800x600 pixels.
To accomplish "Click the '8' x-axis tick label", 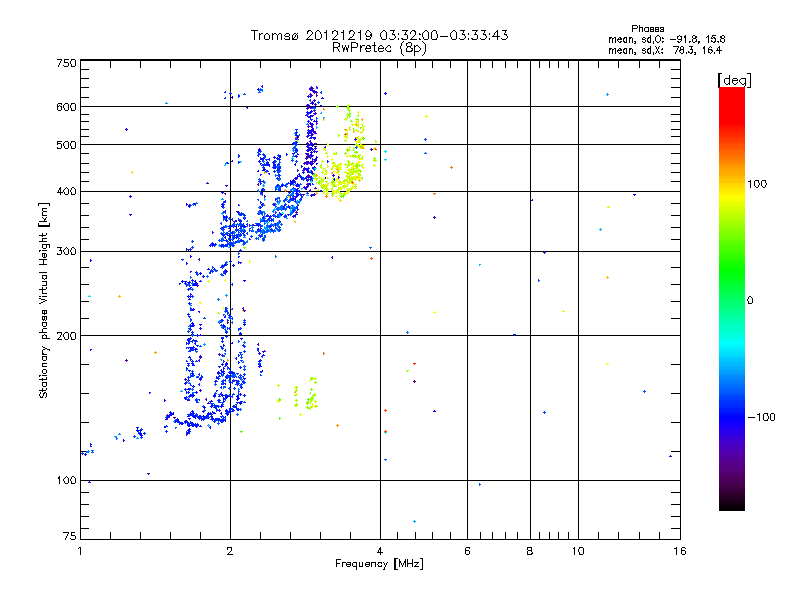I will pos(530,551).
